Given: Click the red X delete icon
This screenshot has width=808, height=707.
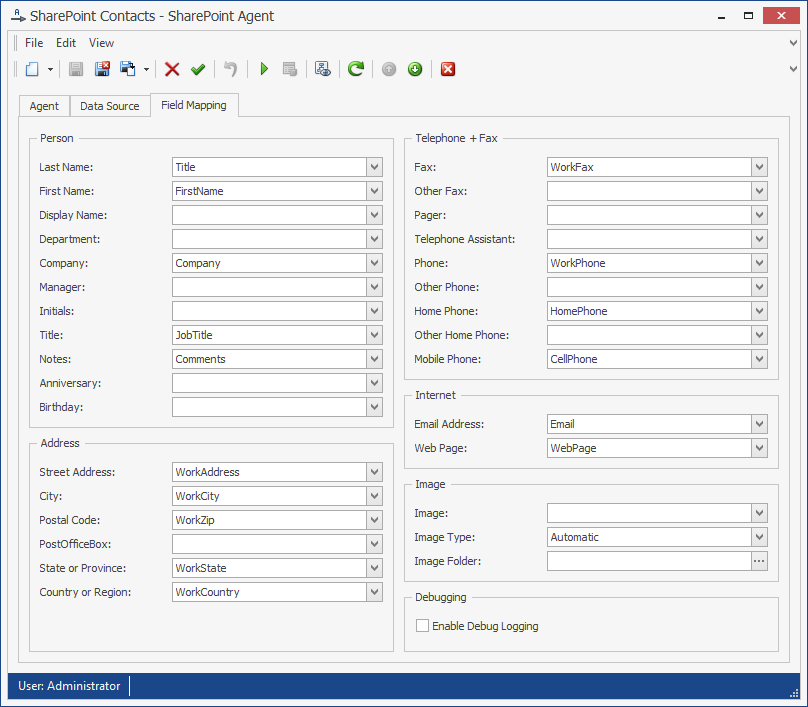Looking at the screenshot, I should click(172, 69).
